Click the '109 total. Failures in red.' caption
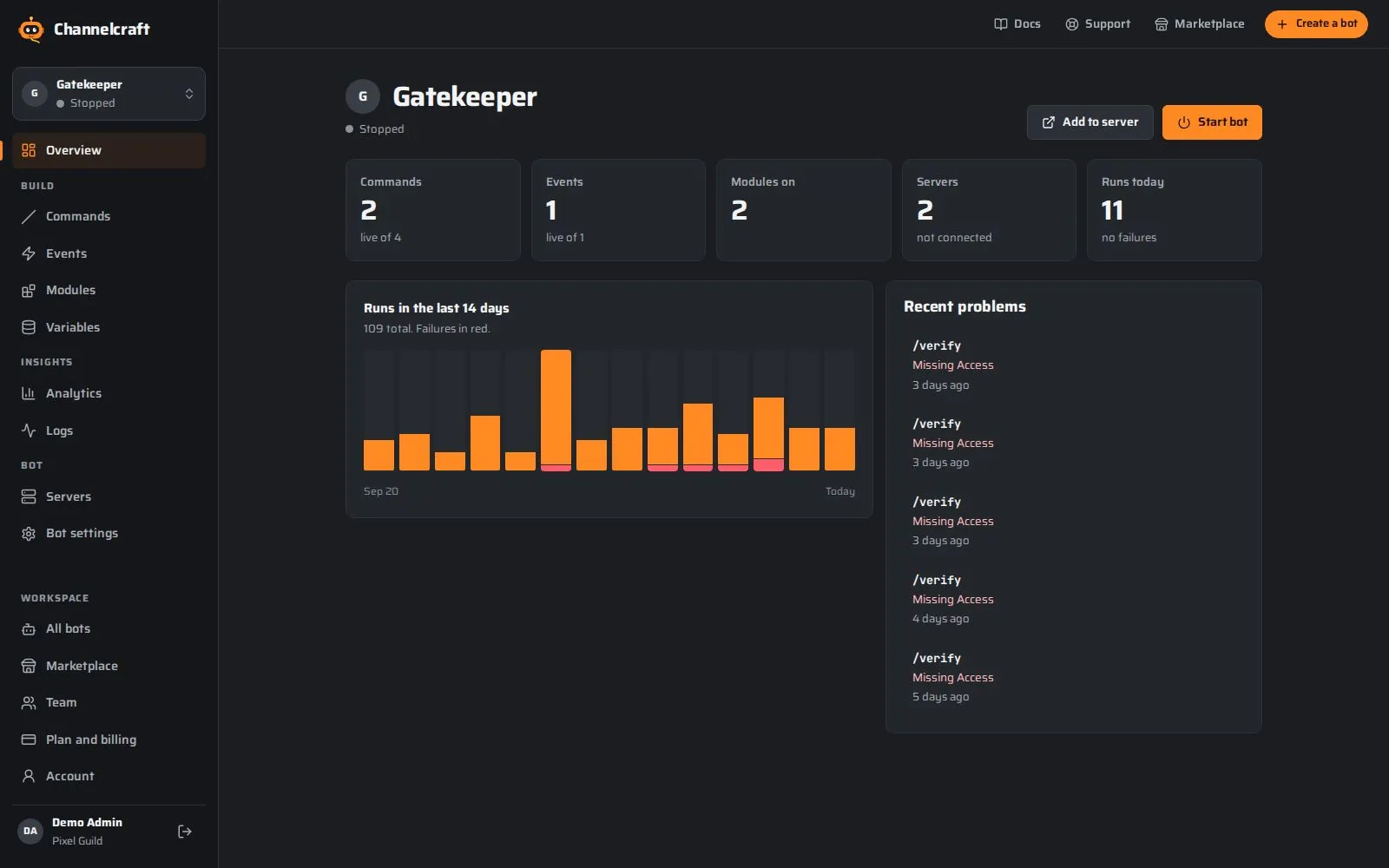The width and height of the screenshot is (1389, 868). [427, 329]
